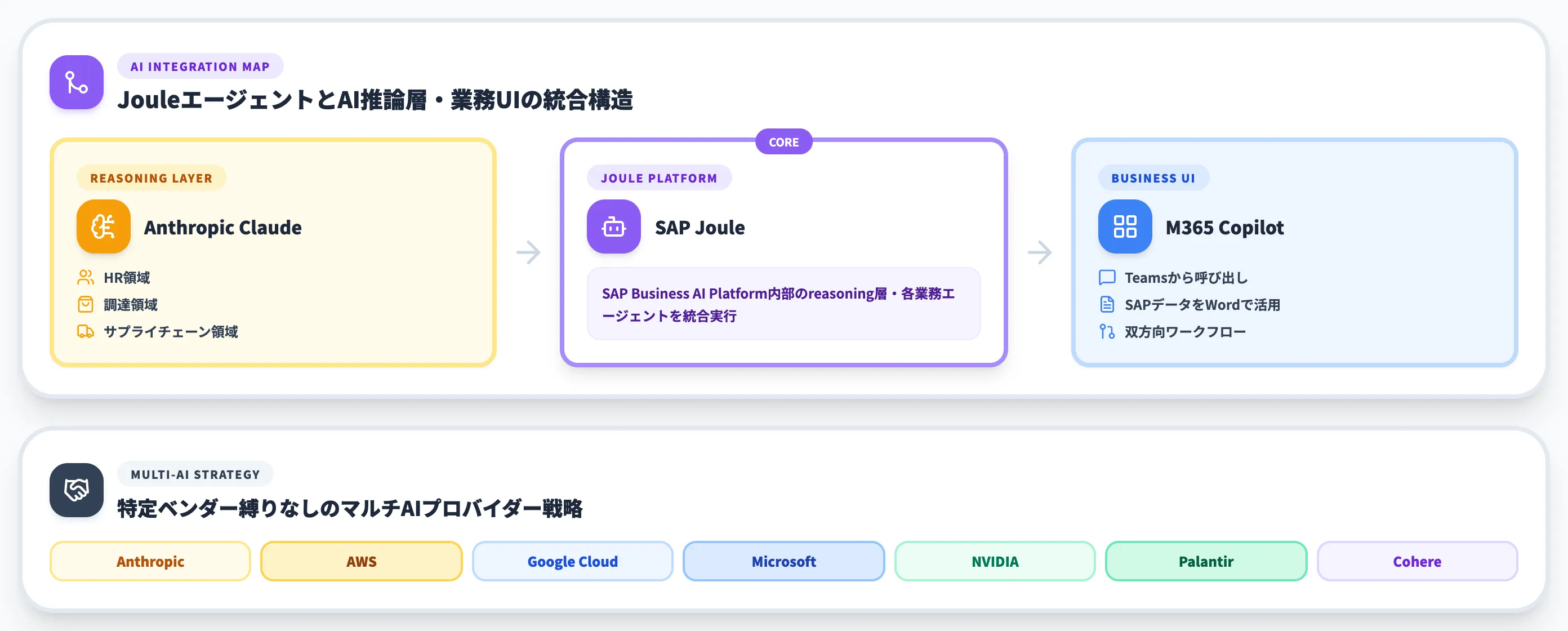This screenshot has height=631, width=1568.
Task: Select the Anthropic provider chip
Action: (150, 561)
